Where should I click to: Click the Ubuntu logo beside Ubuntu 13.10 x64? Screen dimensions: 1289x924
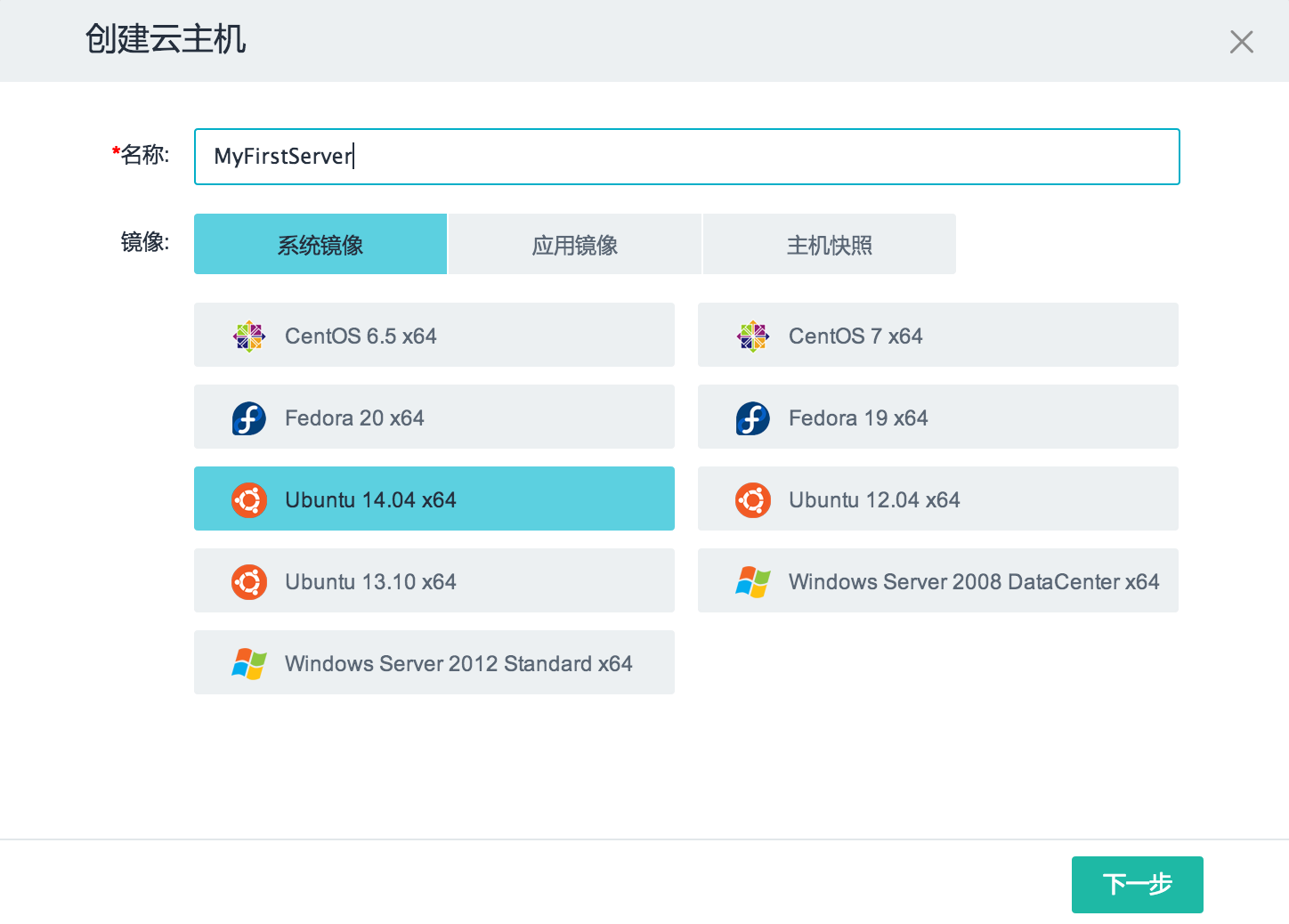pos(249,582)
